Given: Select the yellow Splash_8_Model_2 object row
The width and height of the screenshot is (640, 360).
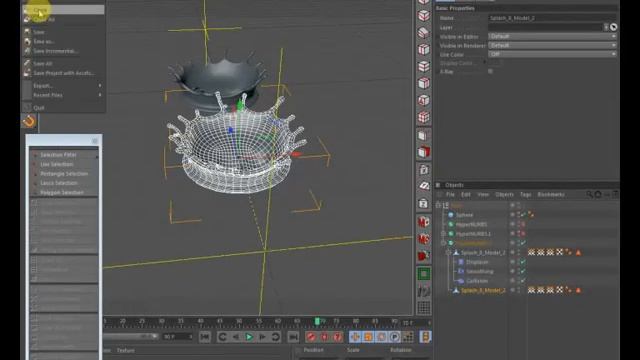Looking at the screenshot, I should 482,290.
